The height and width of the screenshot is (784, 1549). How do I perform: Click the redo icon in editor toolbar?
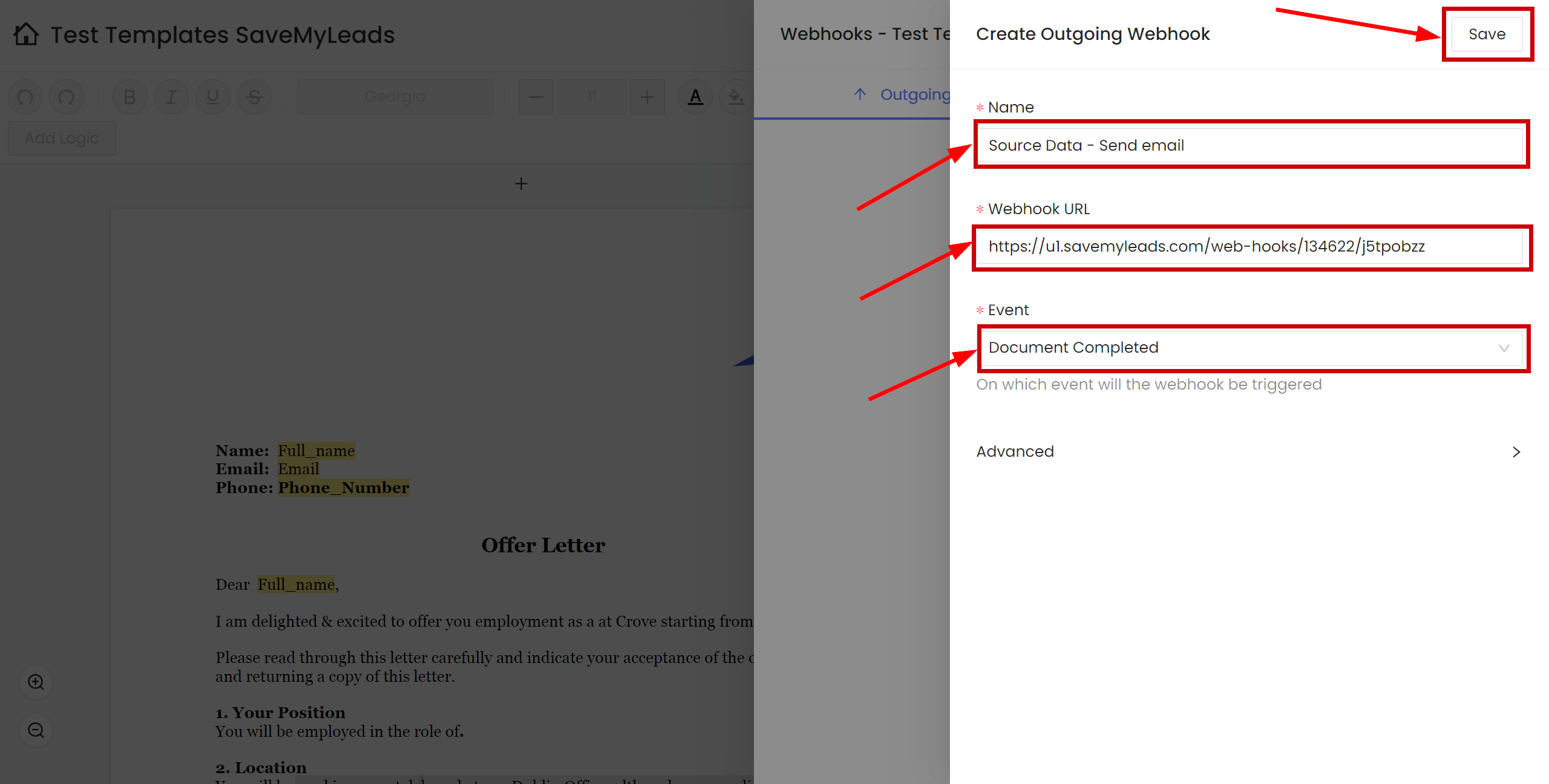[x=67, y=97]
